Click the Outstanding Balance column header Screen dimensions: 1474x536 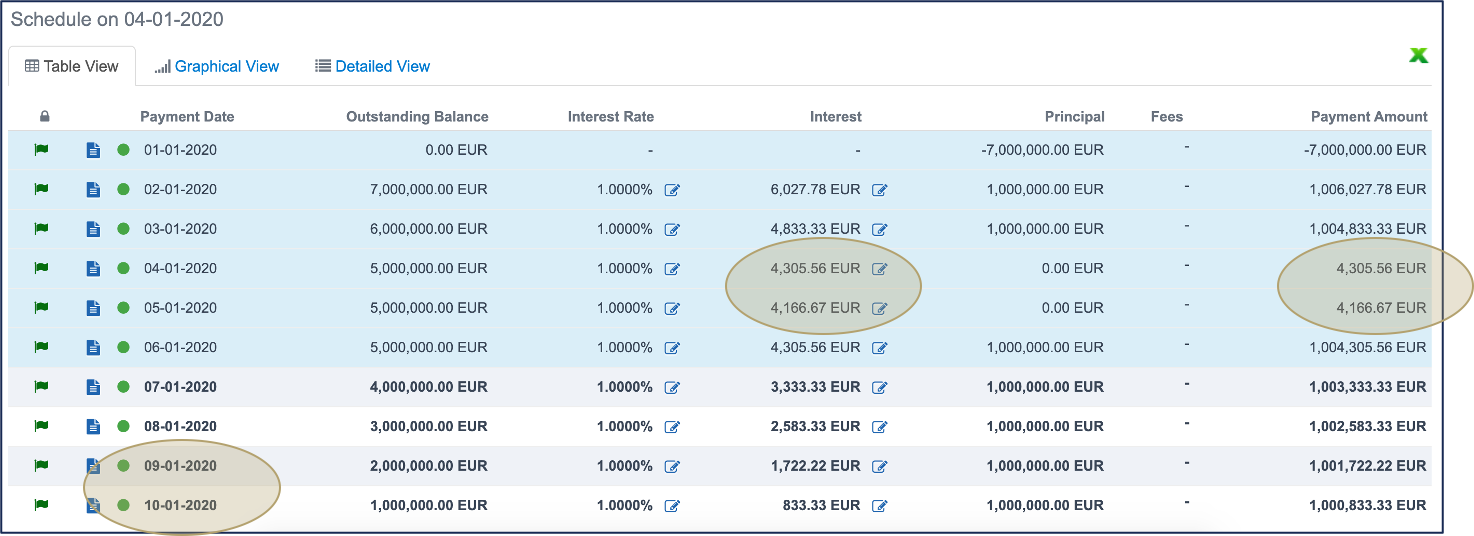coord(417,116)
